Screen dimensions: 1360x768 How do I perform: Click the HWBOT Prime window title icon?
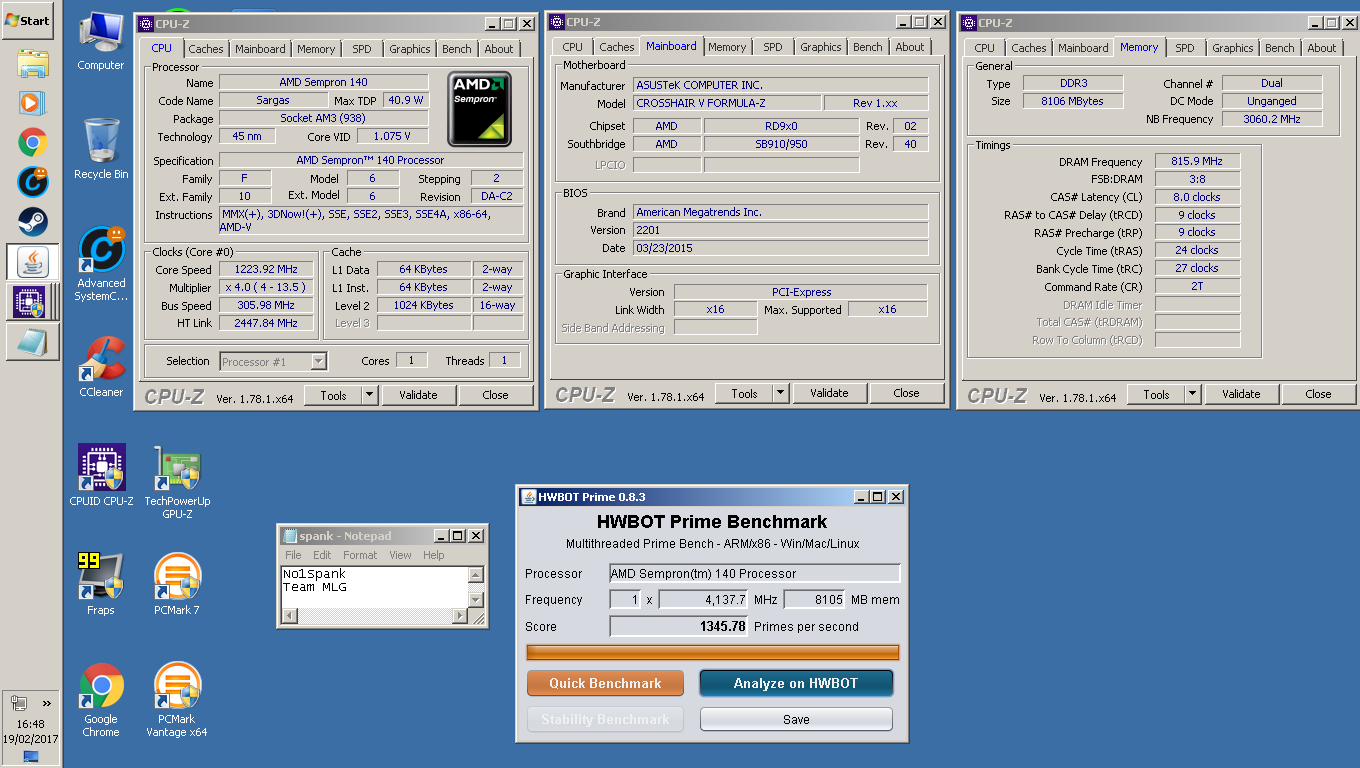pos(528,496)
